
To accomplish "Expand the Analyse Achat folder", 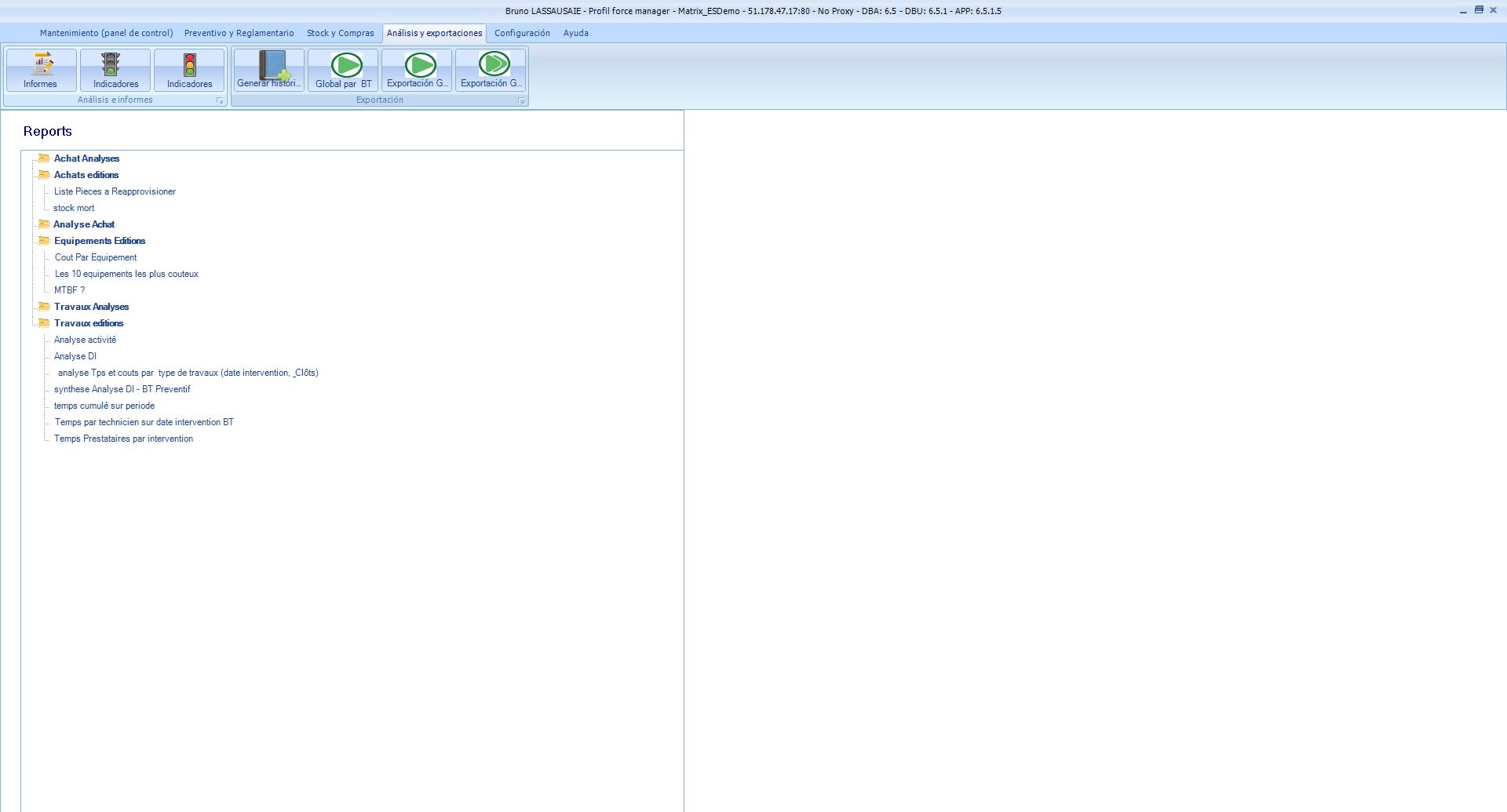I will (x=84, y=224).
